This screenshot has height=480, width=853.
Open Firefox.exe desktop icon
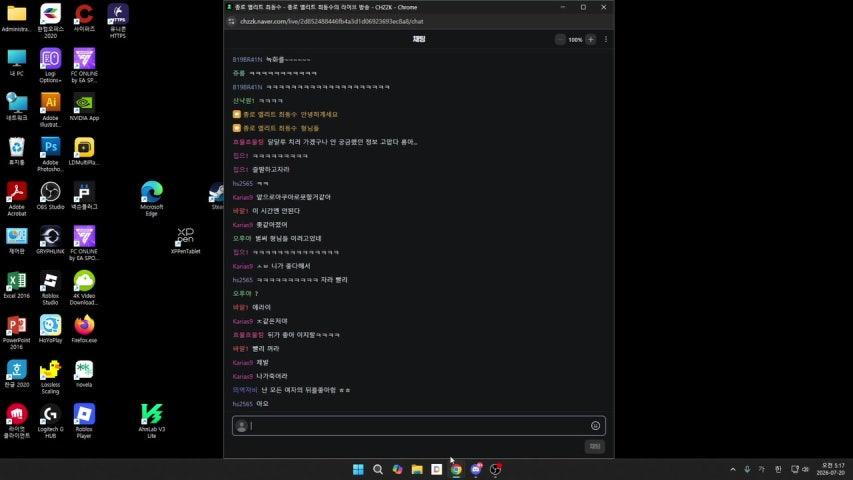point(84,329)
